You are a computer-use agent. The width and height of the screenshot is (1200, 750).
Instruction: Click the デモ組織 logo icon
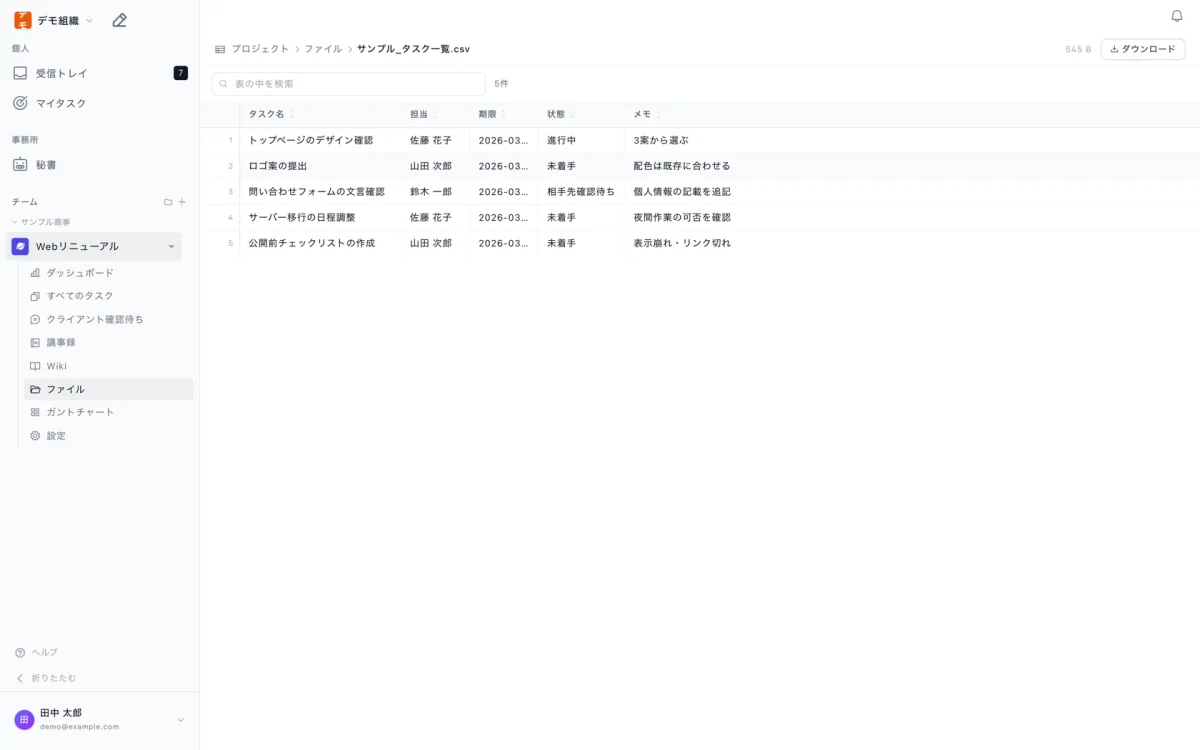pos(22,20)
